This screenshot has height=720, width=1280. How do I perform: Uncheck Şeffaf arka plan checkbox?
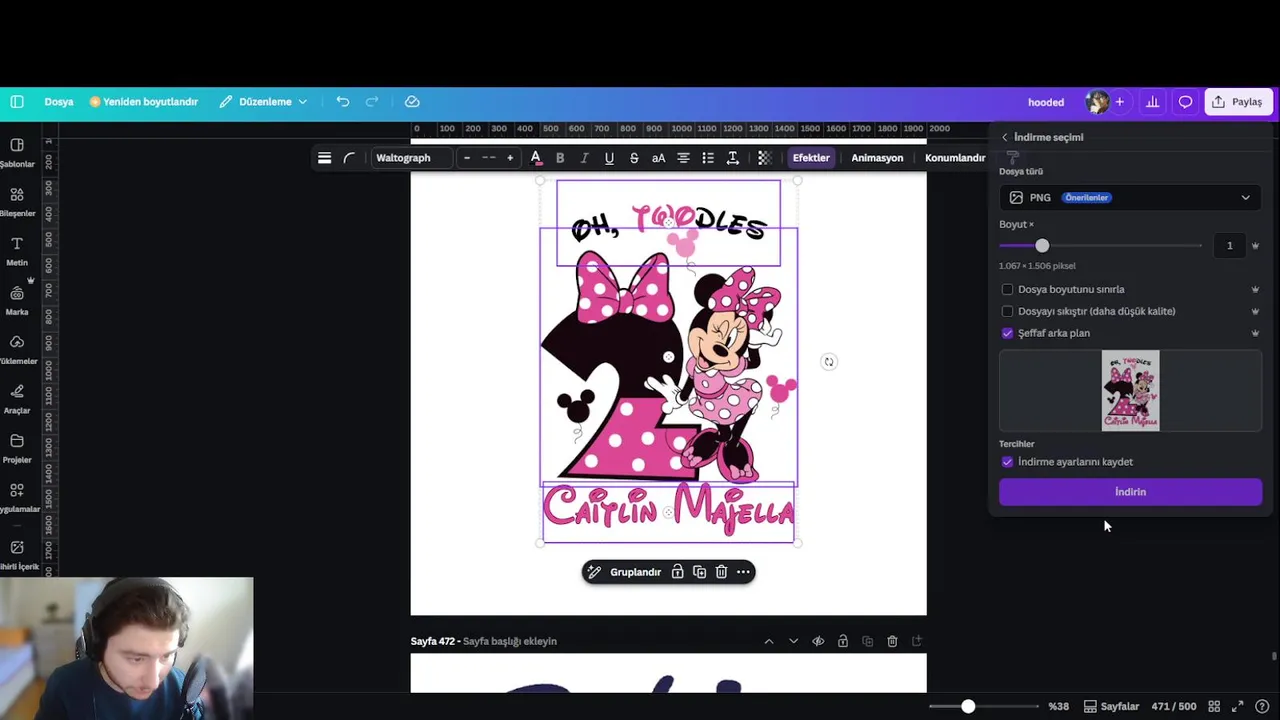pos(1007,333)
